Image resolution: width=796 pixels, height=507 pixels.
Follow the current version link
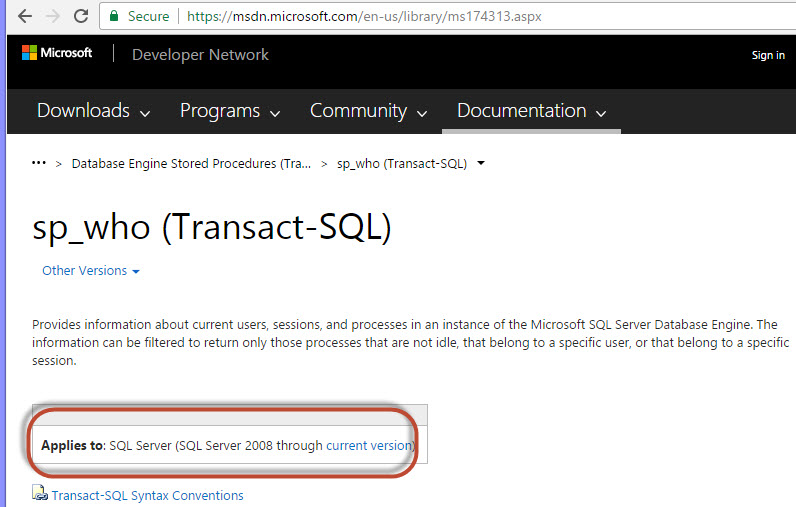click(x=369, y=446)
